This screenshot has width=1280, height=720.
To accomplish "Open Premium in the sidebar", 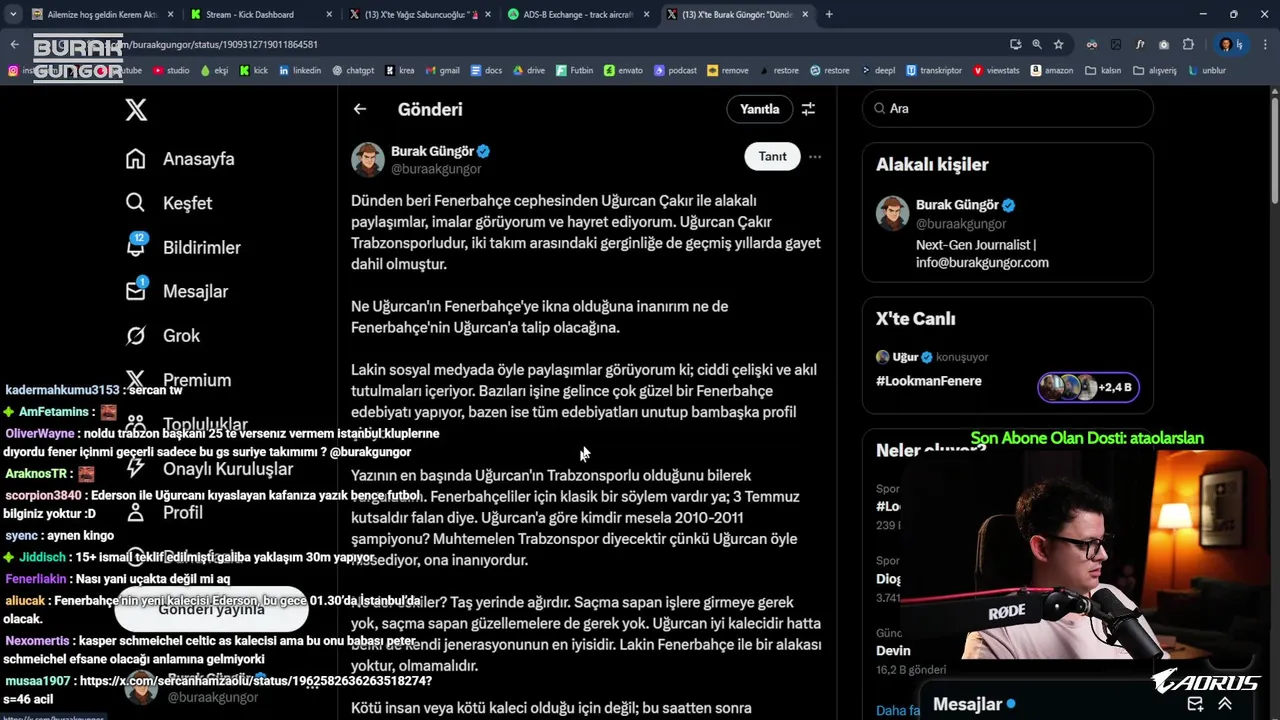I will pos(178,380).
